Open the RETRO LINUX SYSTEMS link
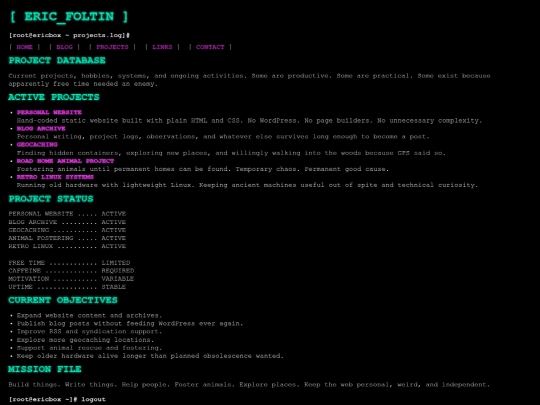This screenshot has width=540, height=405. [x=55, y=177]
